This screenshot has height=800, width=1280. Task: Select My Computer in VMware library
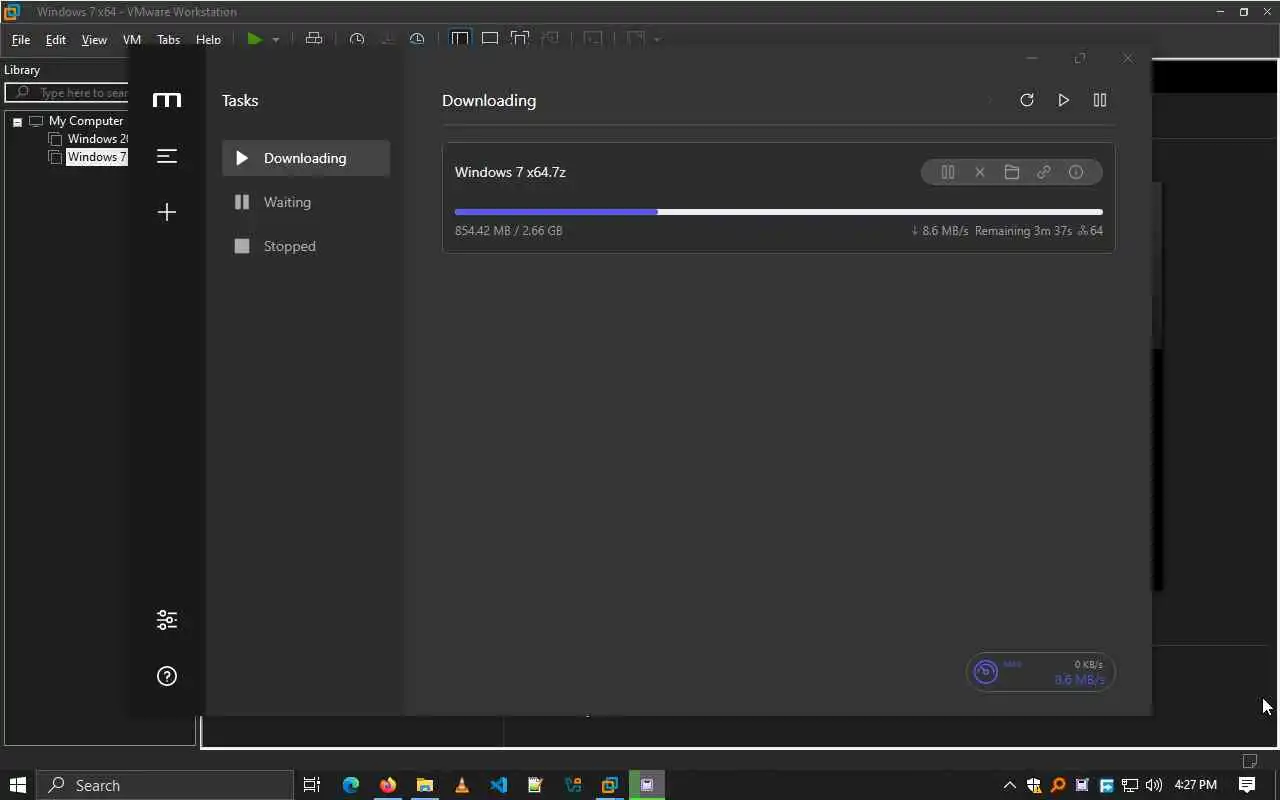(86, 121)
